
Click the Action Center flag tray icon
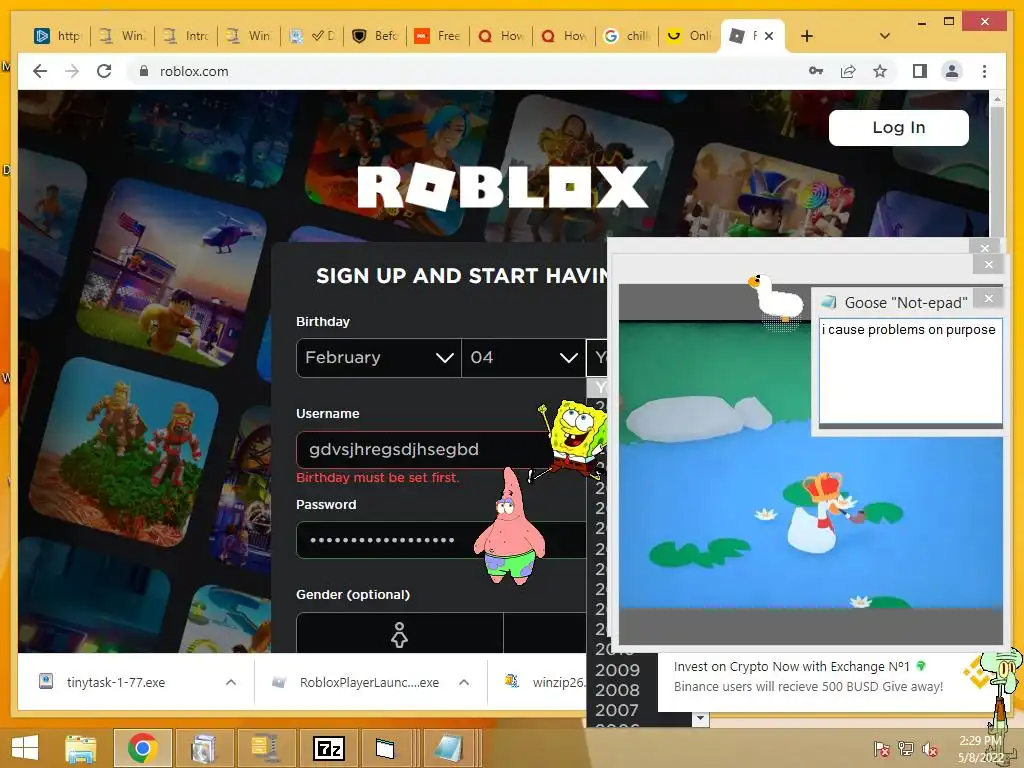coord(881,749)
